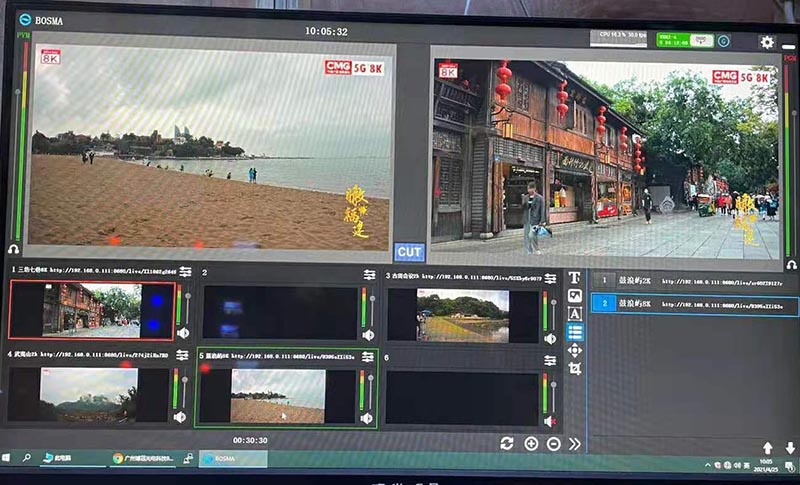Open settings for empty input channel 6
800x485 pixels.
[549, 361]
